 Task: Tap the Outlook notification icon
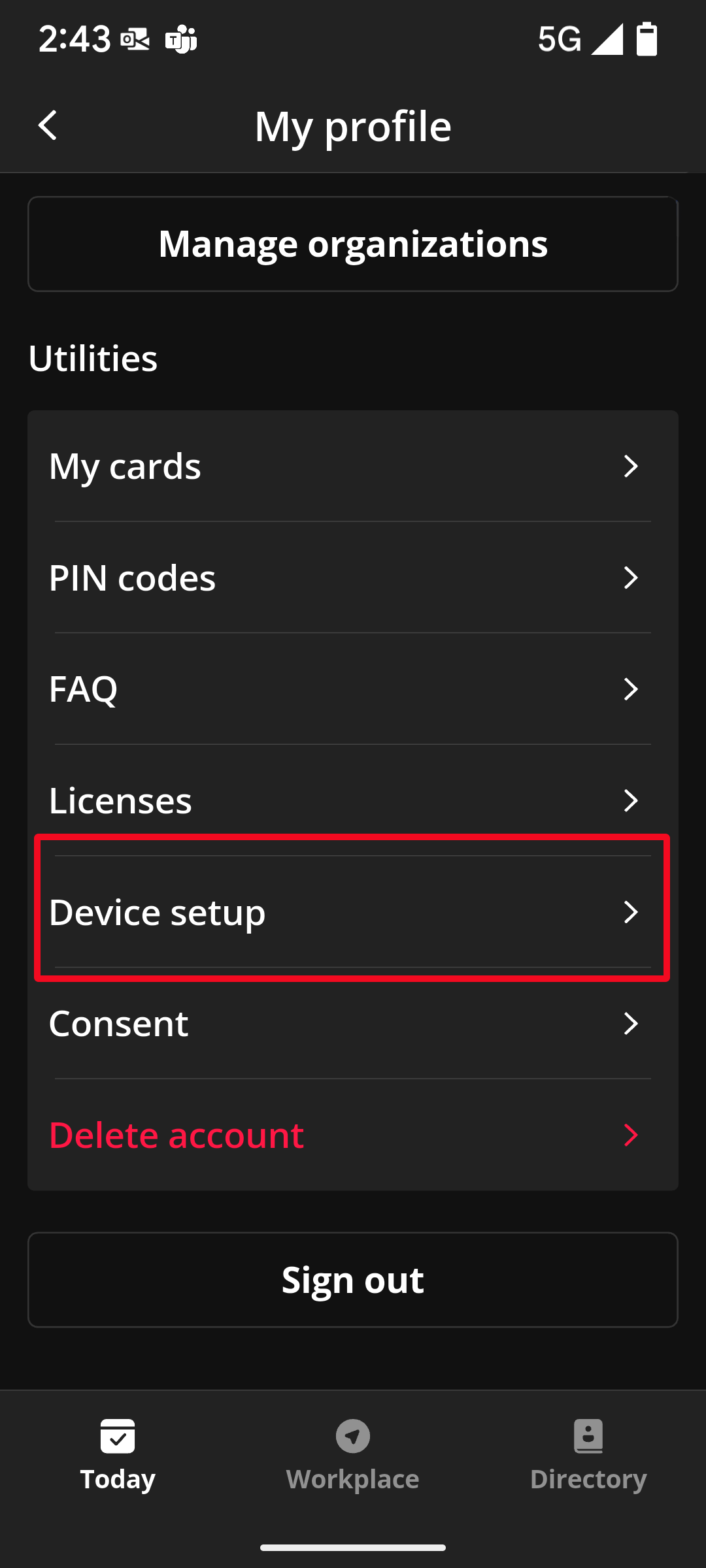[x=135, y=40]
